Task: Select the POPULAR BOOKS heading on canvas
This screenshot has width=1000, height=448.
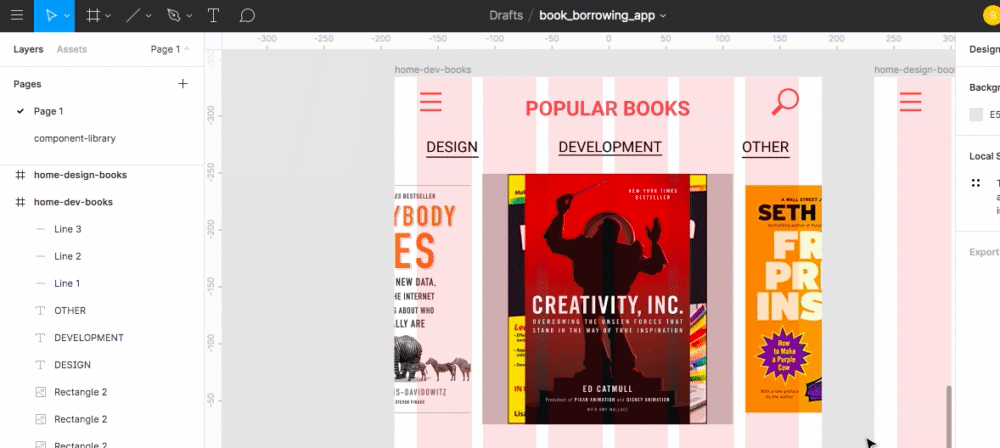Action: point(608,108)
